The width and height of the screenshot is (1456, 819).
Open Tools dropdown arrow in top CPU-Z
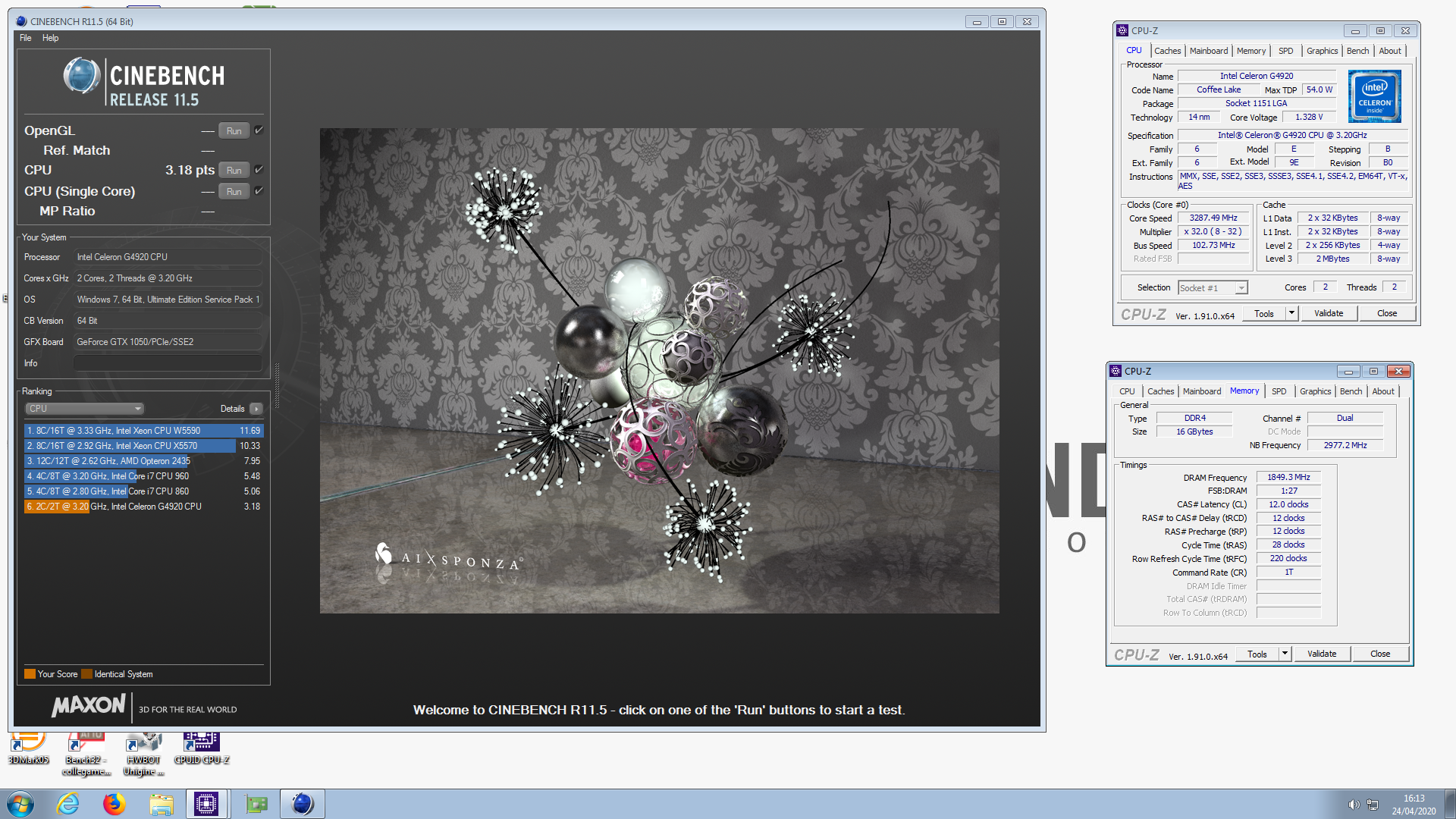click(x=1291, y=313)
